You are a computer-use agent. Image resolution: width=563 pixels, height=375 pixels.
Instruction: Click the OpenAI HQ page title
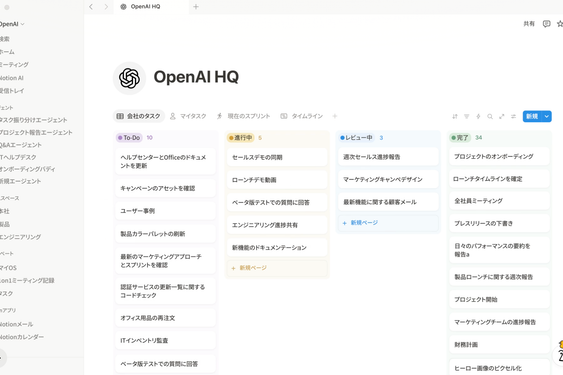(x=196, y=77)
